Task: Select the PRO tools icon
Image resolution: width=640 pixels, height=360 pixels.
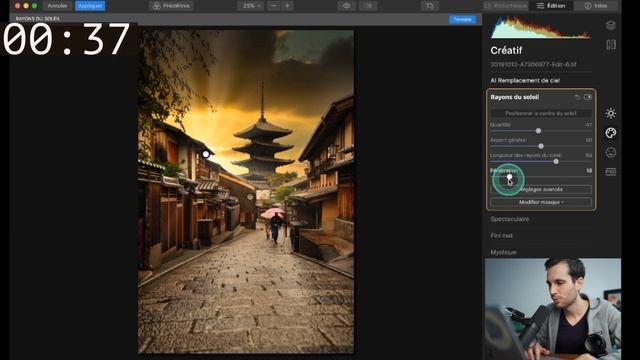Action: (x=611, y=172)
